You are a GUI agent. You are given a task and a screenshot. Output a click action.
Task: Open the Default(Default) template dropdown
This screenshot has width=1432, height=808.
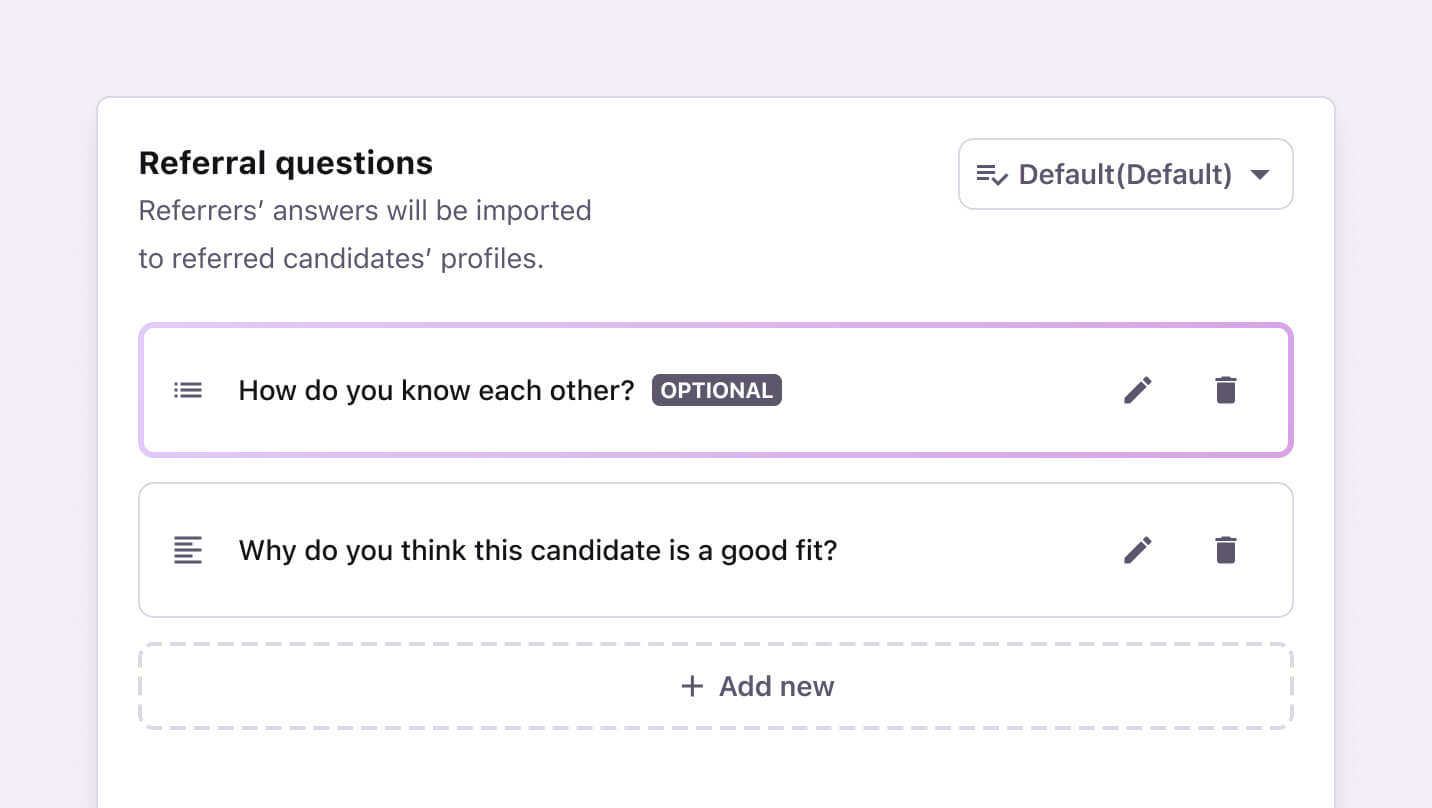(1125, 174)
